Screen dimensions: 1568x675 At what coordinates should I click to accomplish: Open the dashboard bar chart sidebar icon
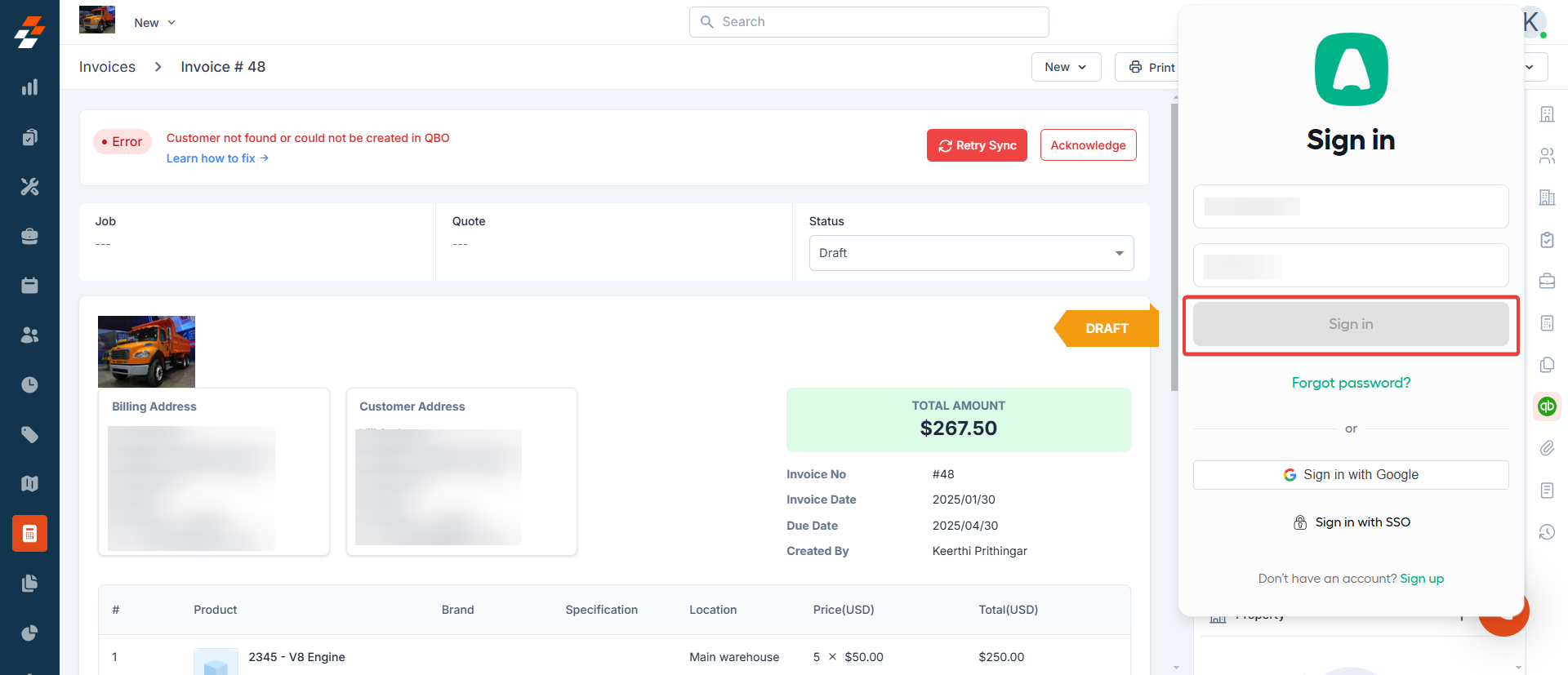coord(29,87)
